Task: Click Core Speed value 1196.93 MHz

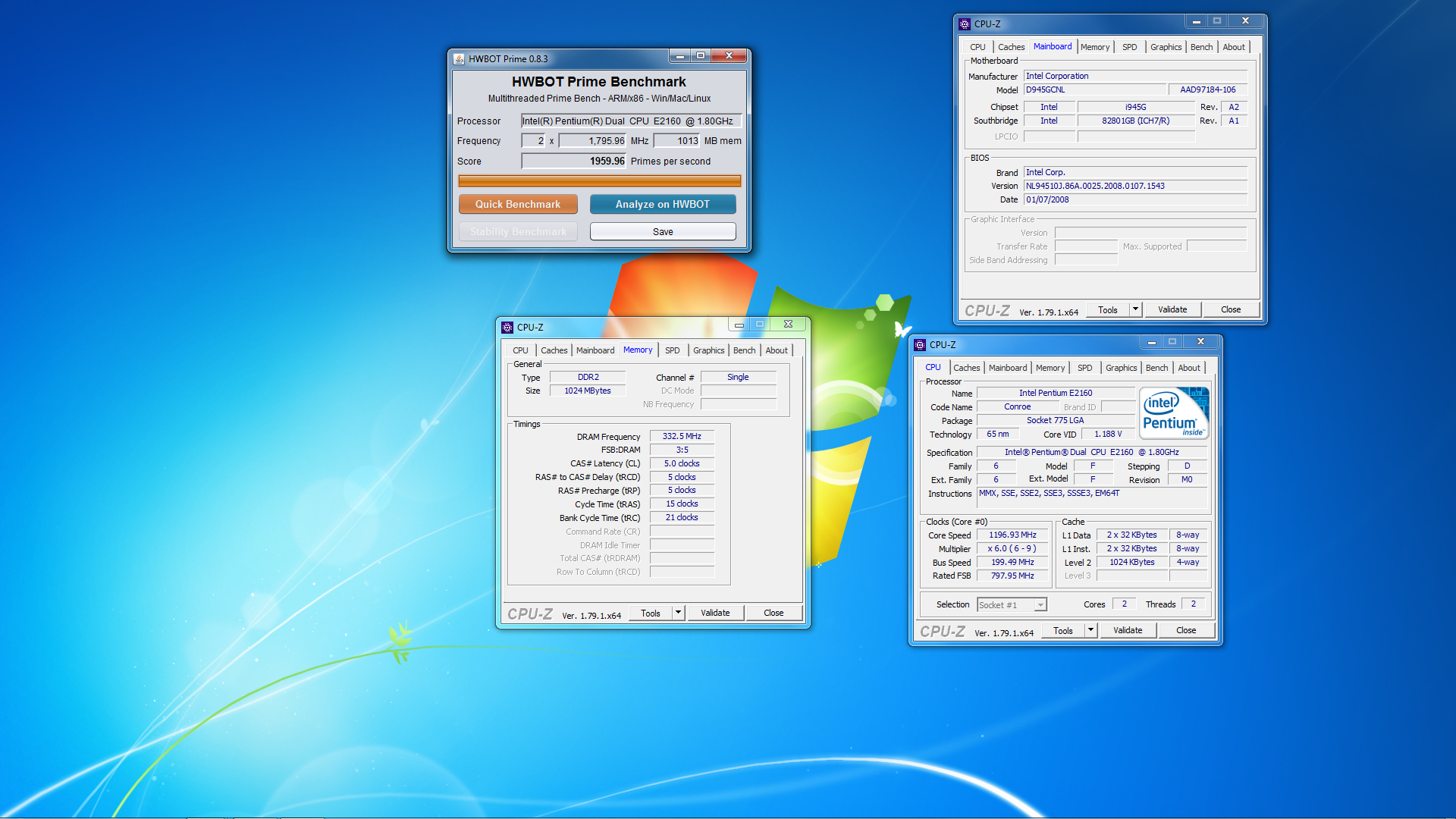Action: (x=1012, y=535)
